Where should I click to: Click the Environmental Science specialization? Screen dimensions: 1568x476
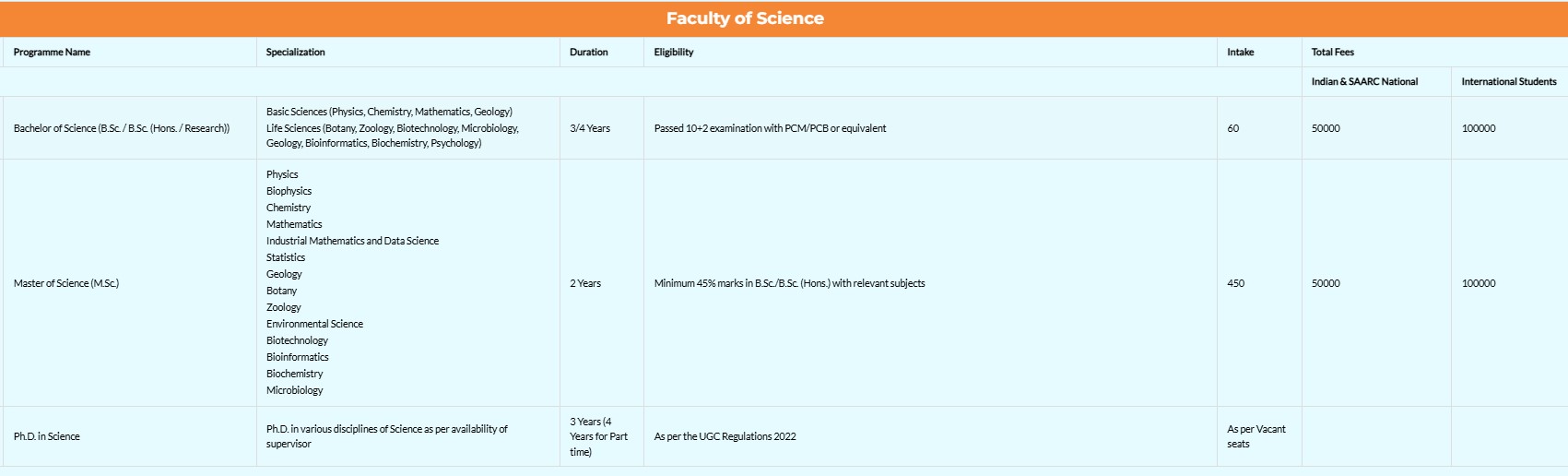[x=314, y=324]
